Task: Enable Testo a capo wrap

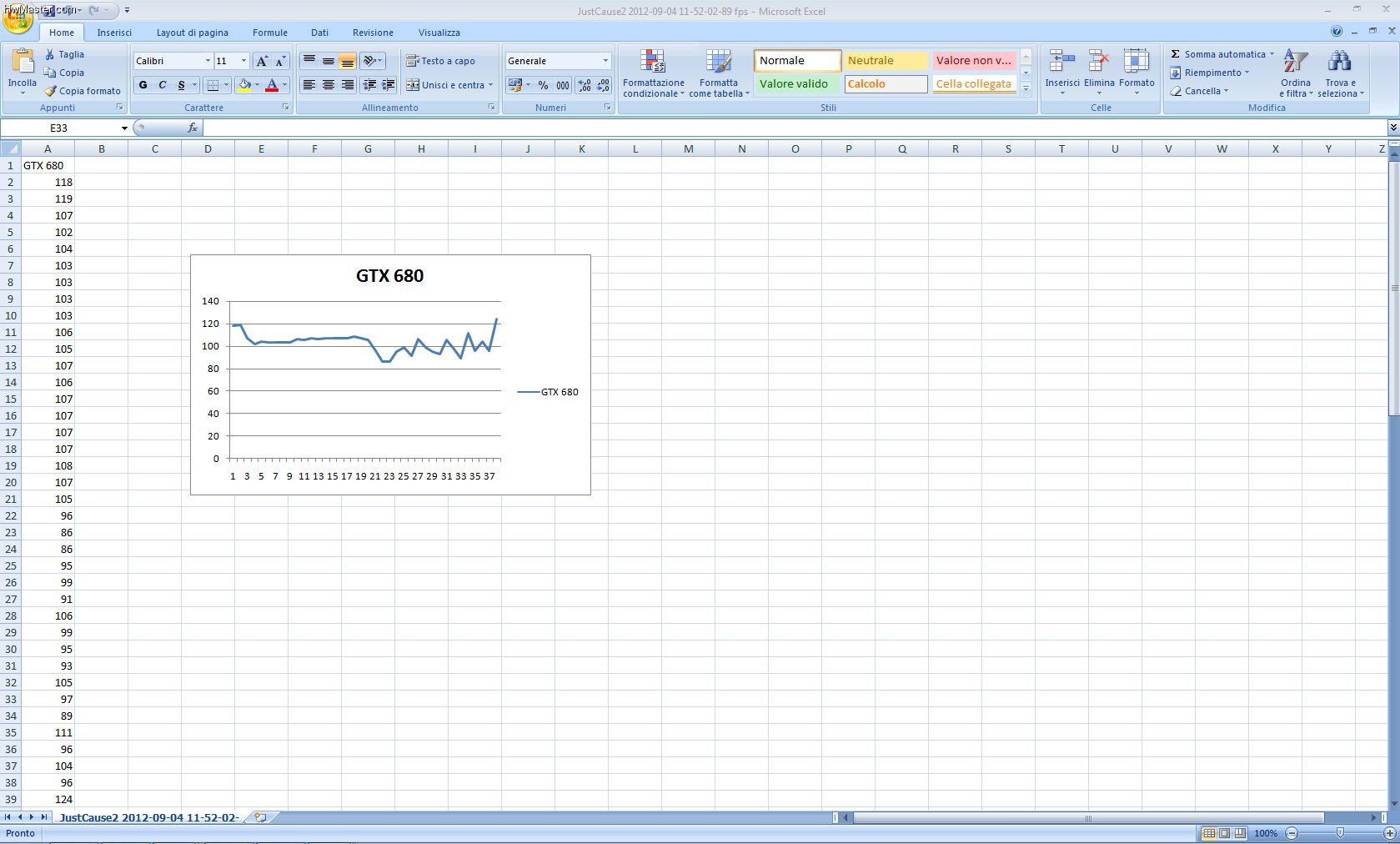Action: pos(440,61)
